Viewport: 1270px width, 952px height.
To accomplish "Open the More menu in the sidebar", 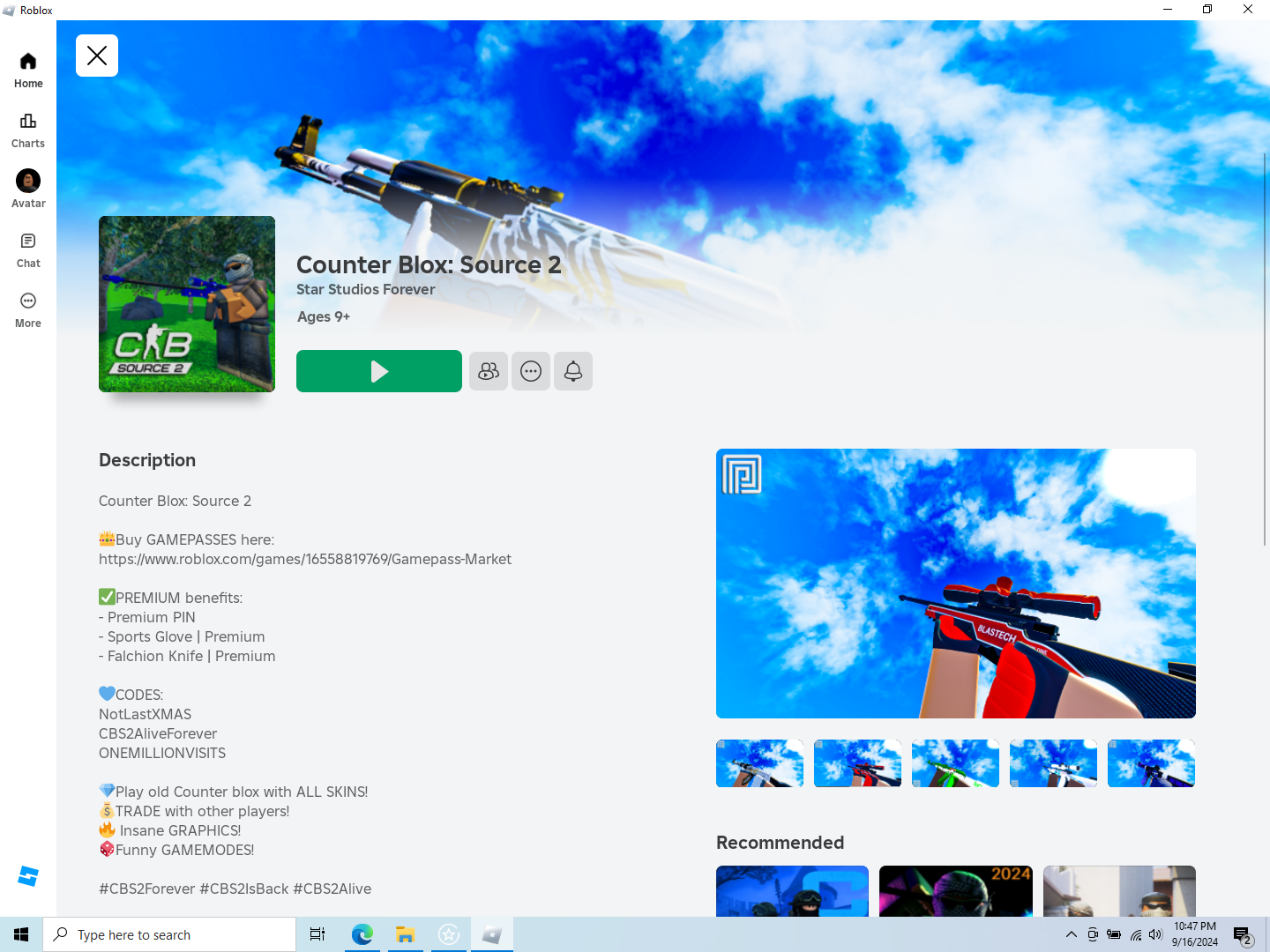I will point(28,310).
